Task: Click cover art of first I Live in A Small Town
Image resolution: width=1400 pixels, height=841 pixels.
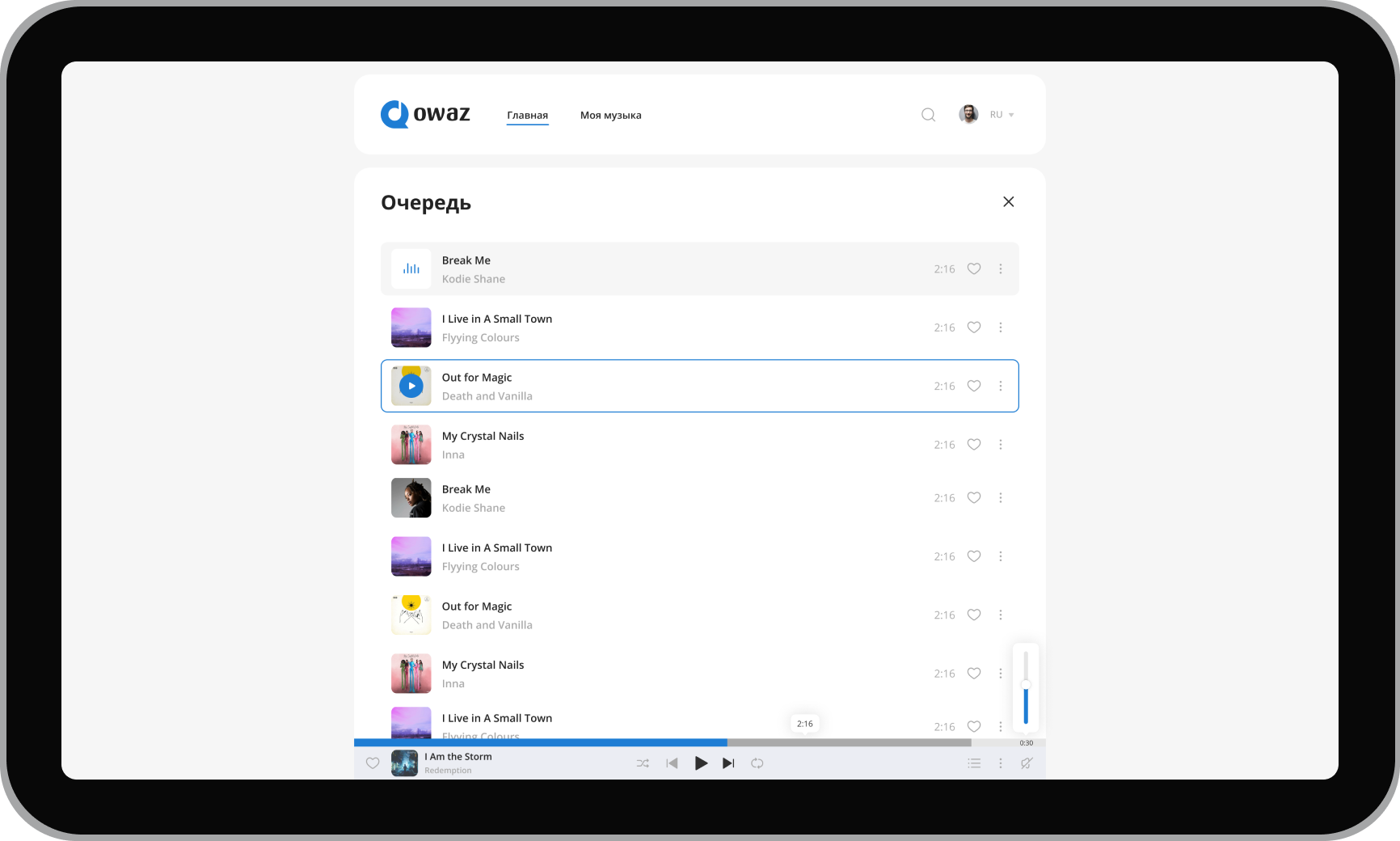Action: pos(411,328)
